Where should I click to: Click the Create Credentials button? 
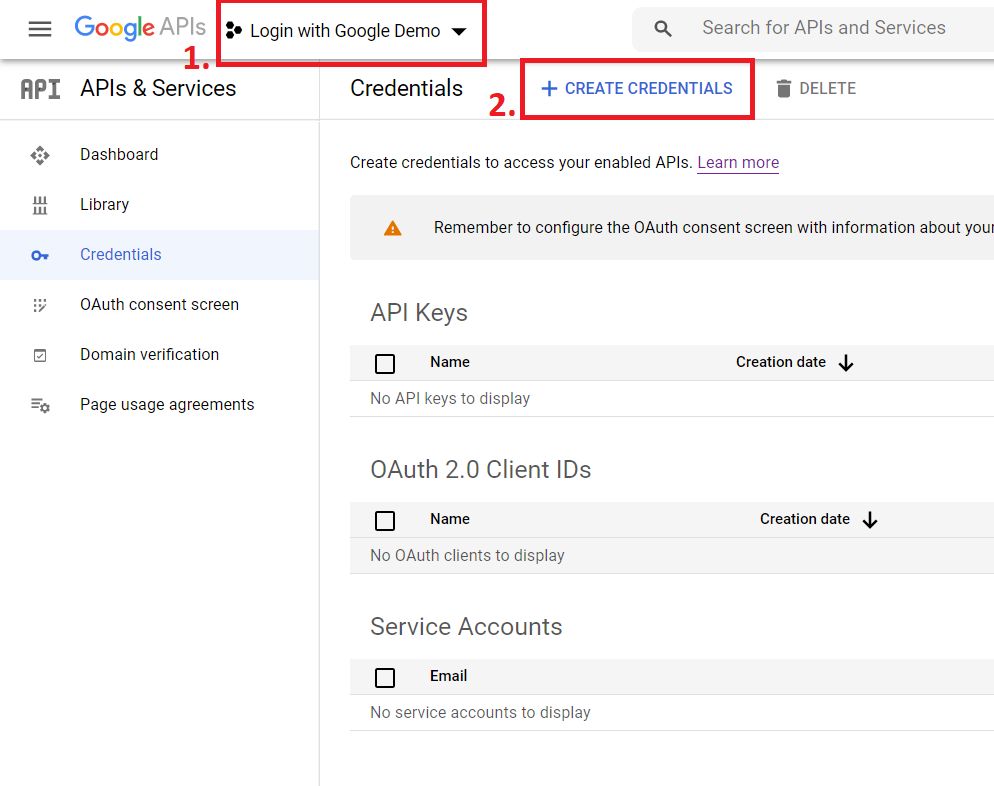click(637, 89)
